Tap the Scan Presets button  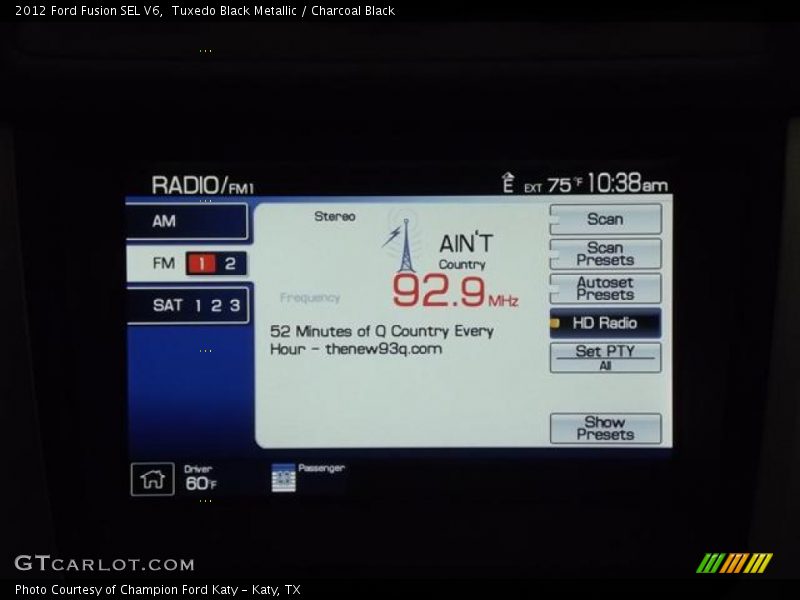tap(606, 254)
